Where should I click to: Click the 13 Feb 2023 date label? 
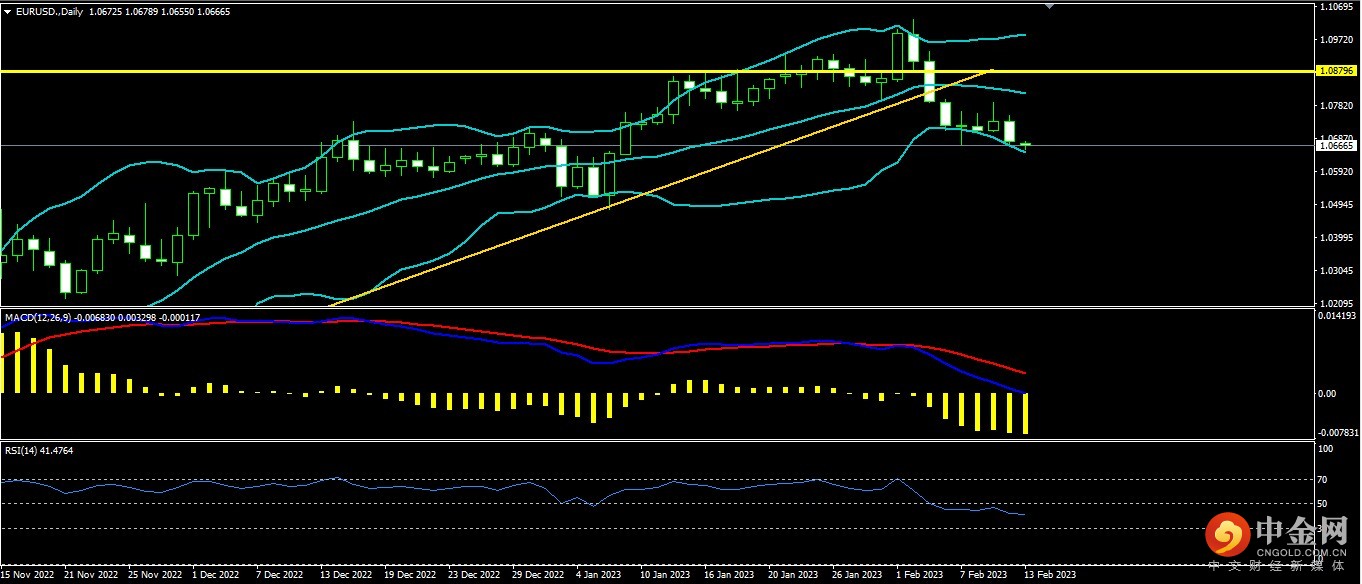coord(1049,576)
